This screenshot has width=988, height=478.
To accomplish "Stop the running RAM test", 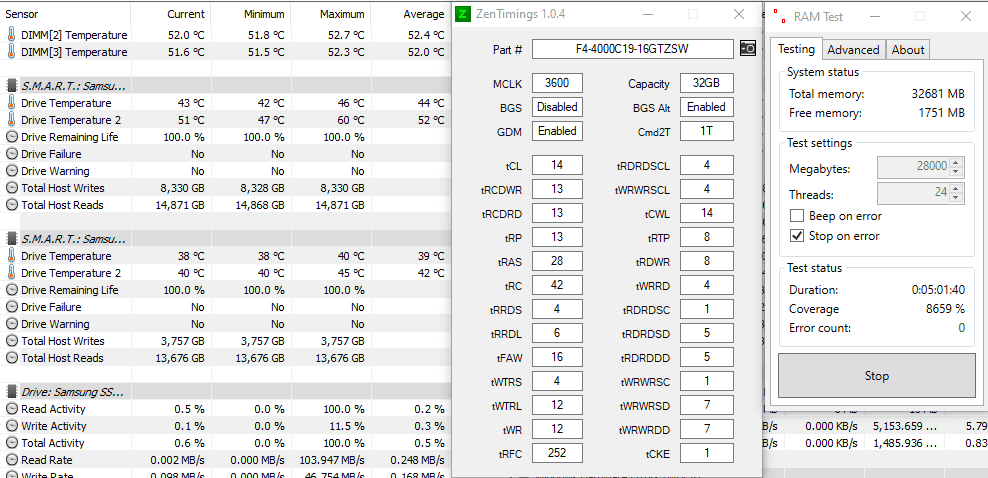I will [x=876, y=376].
